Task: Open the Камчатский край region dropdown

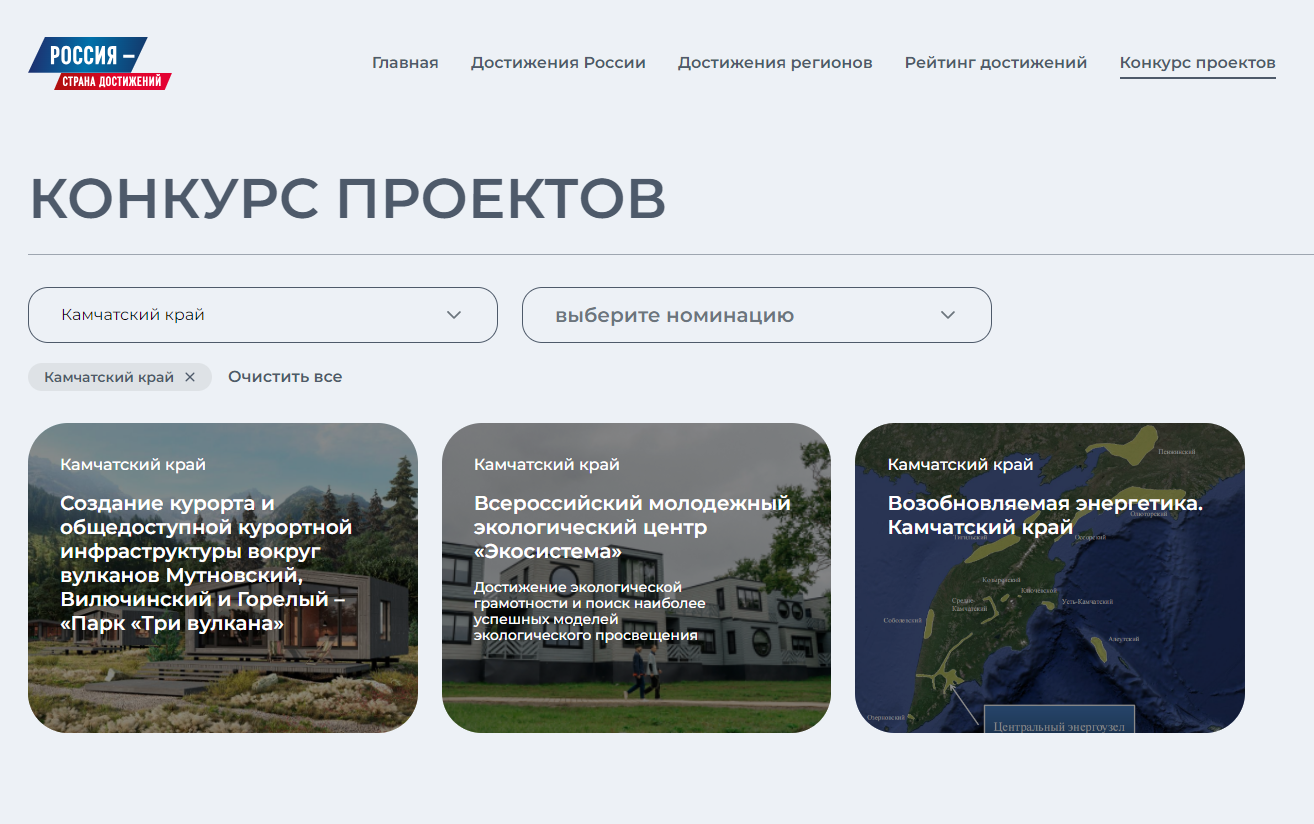Action: tap(263, 315)
